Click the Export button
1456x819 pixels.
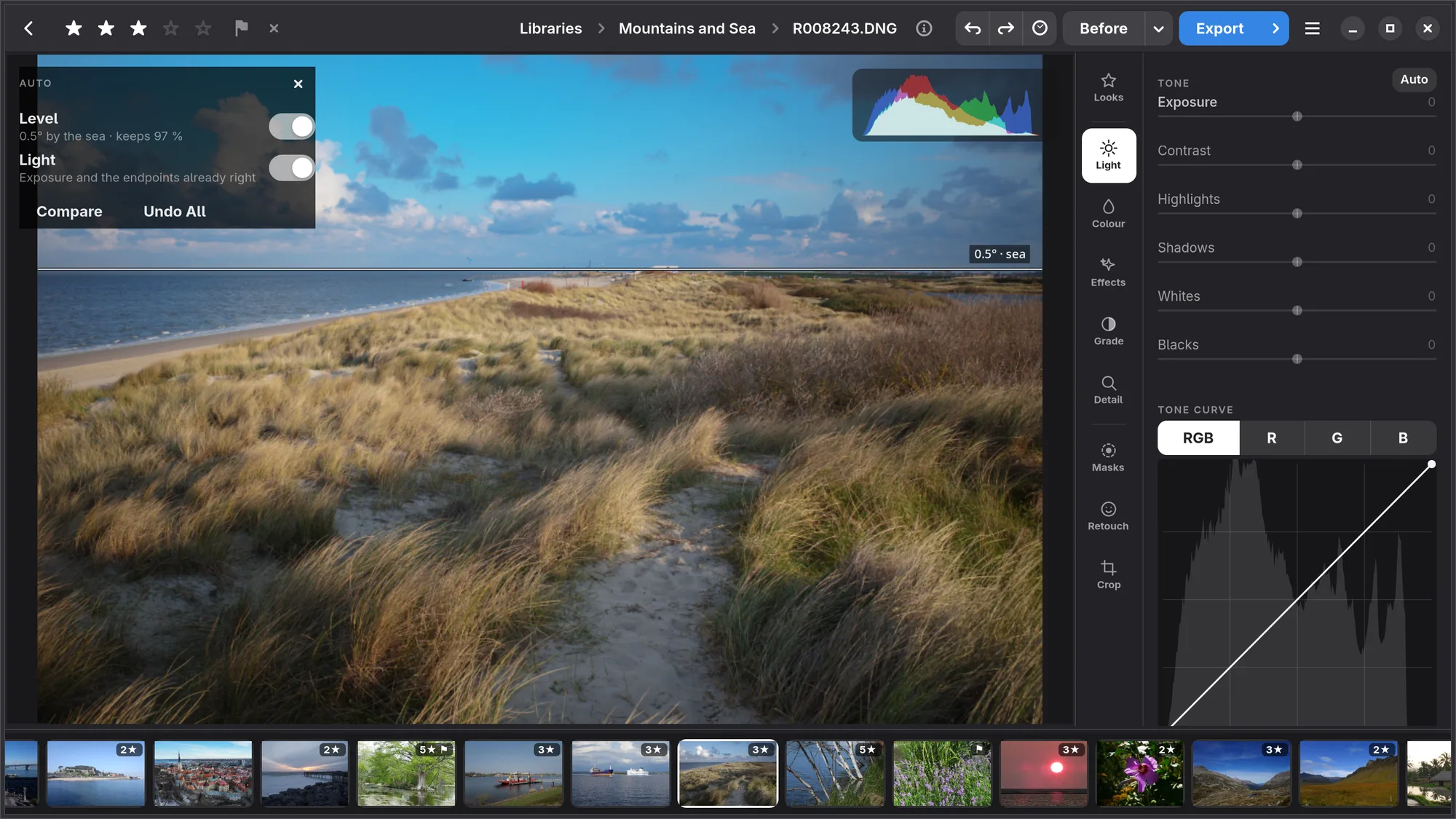(1219, 28)
